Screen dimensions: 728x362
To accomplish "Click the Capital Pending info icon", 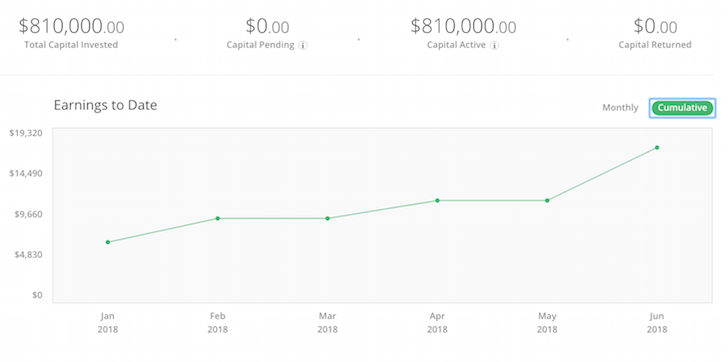I will [303, 45].
